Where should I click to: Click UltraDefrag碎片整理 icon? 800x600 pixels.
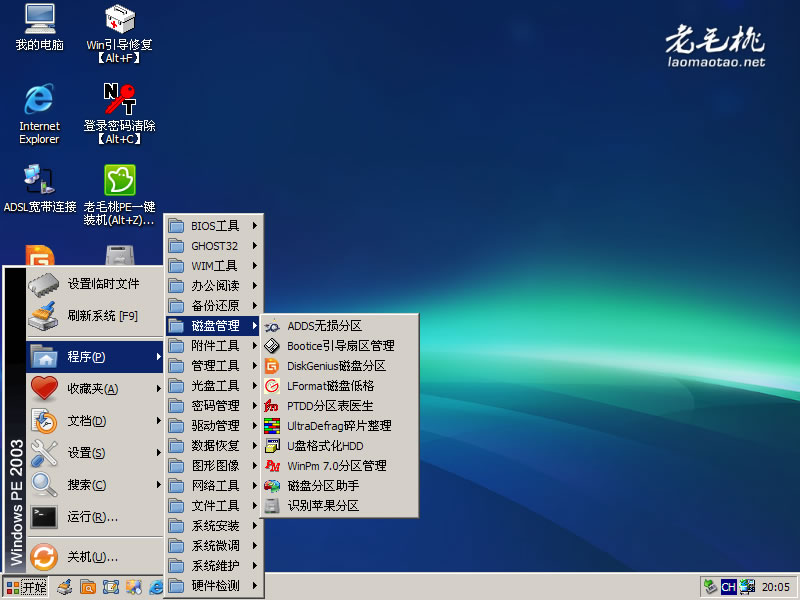click(x=272, y=426)
